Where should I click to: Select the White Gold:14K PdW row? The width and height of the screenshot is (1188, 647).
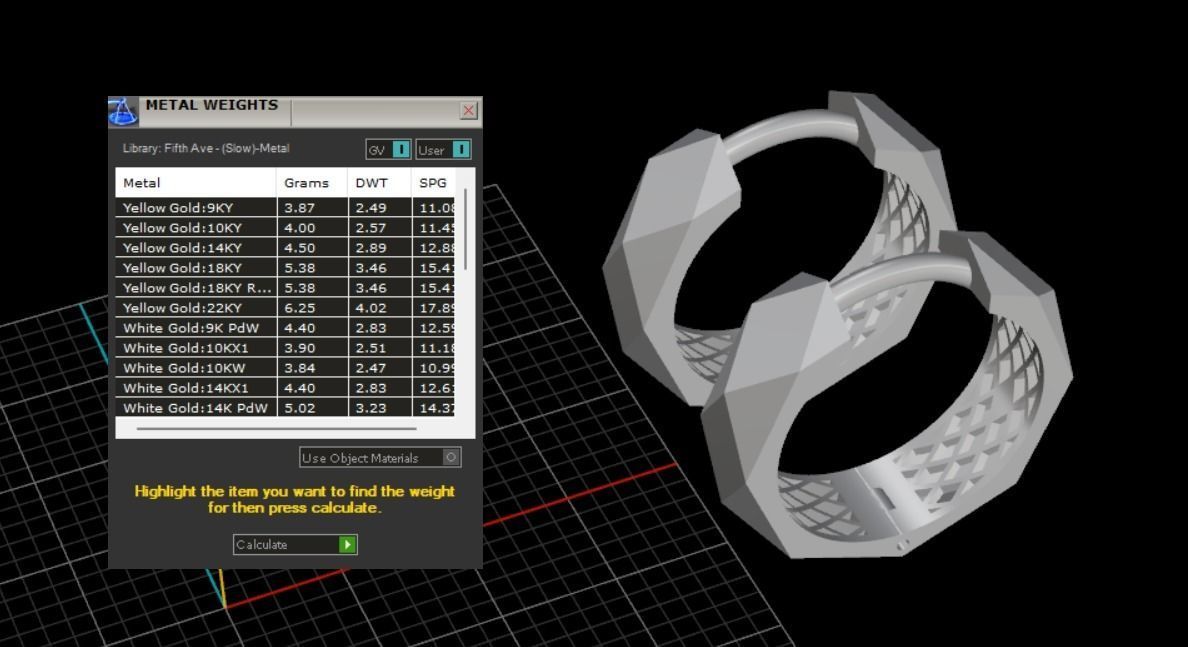tap(285, 408)
